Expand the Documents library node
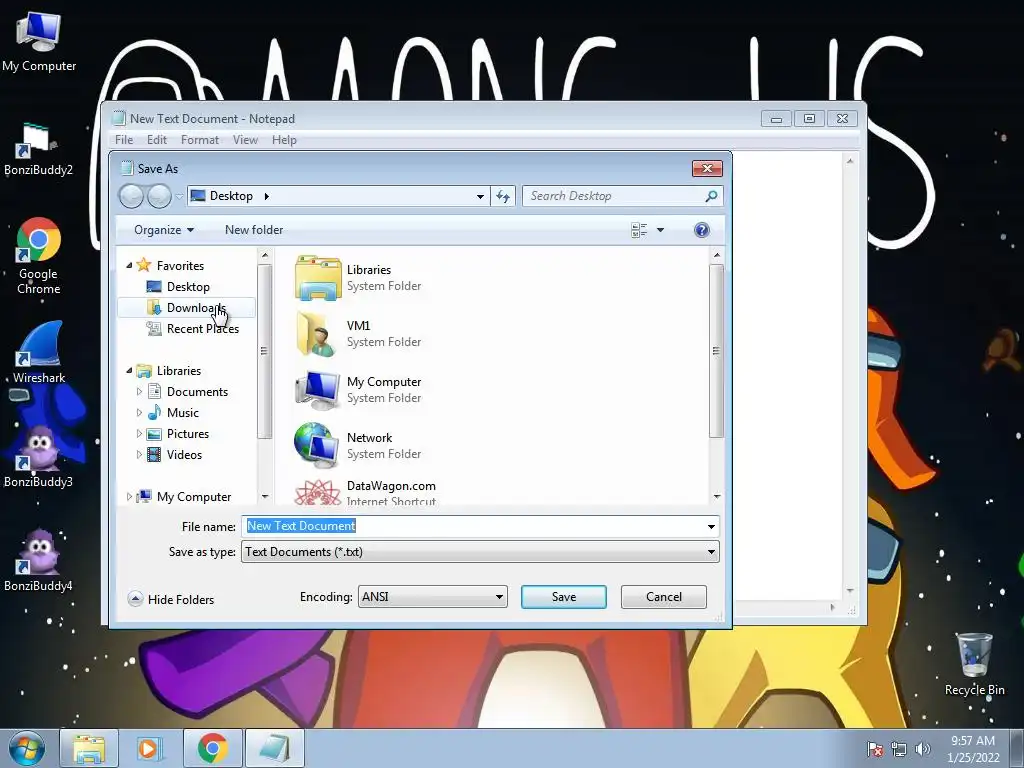 (x=139, y=392)
